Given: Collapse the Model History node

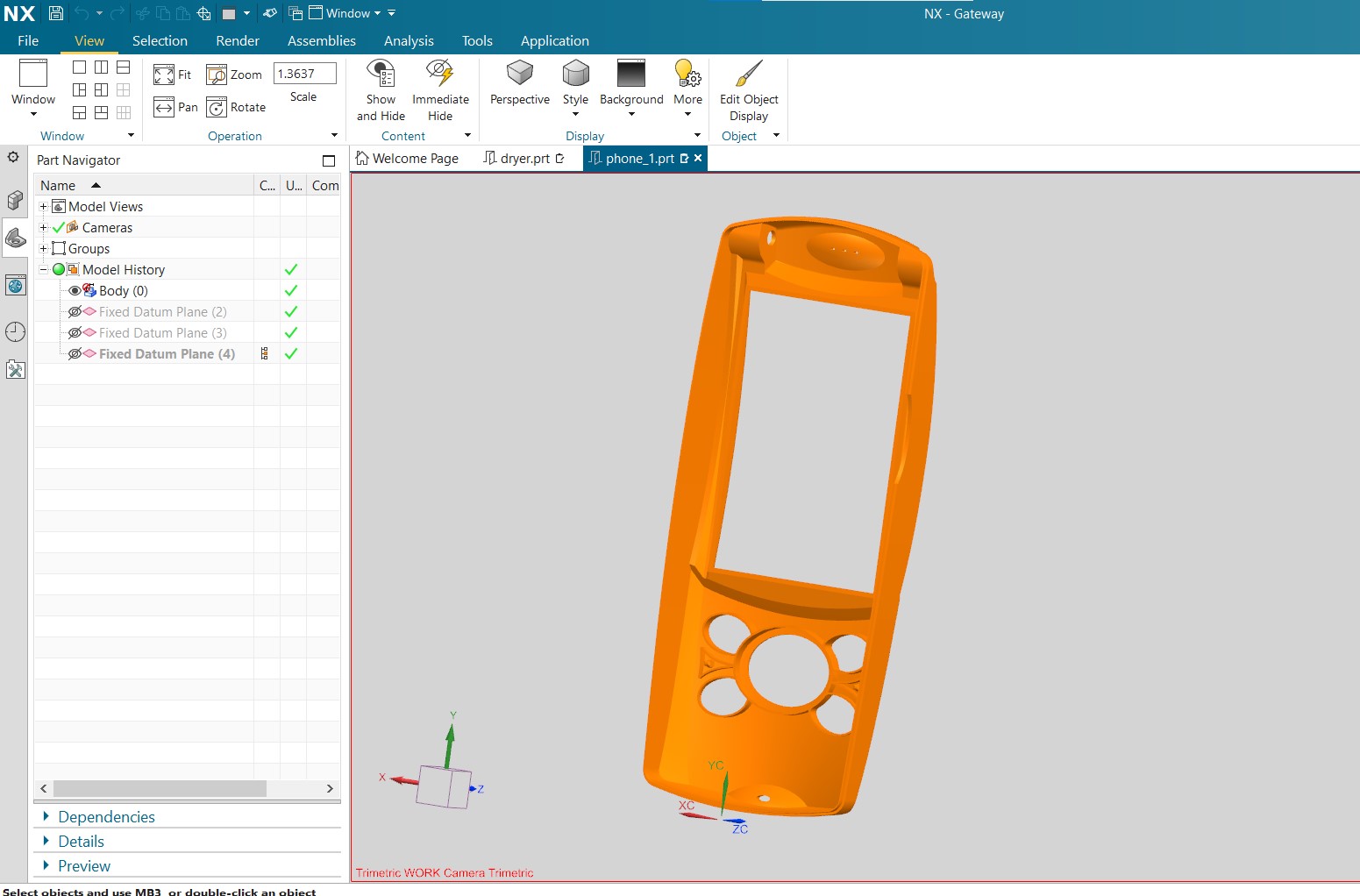Looking at the screenshot, I should click(43, 269).
